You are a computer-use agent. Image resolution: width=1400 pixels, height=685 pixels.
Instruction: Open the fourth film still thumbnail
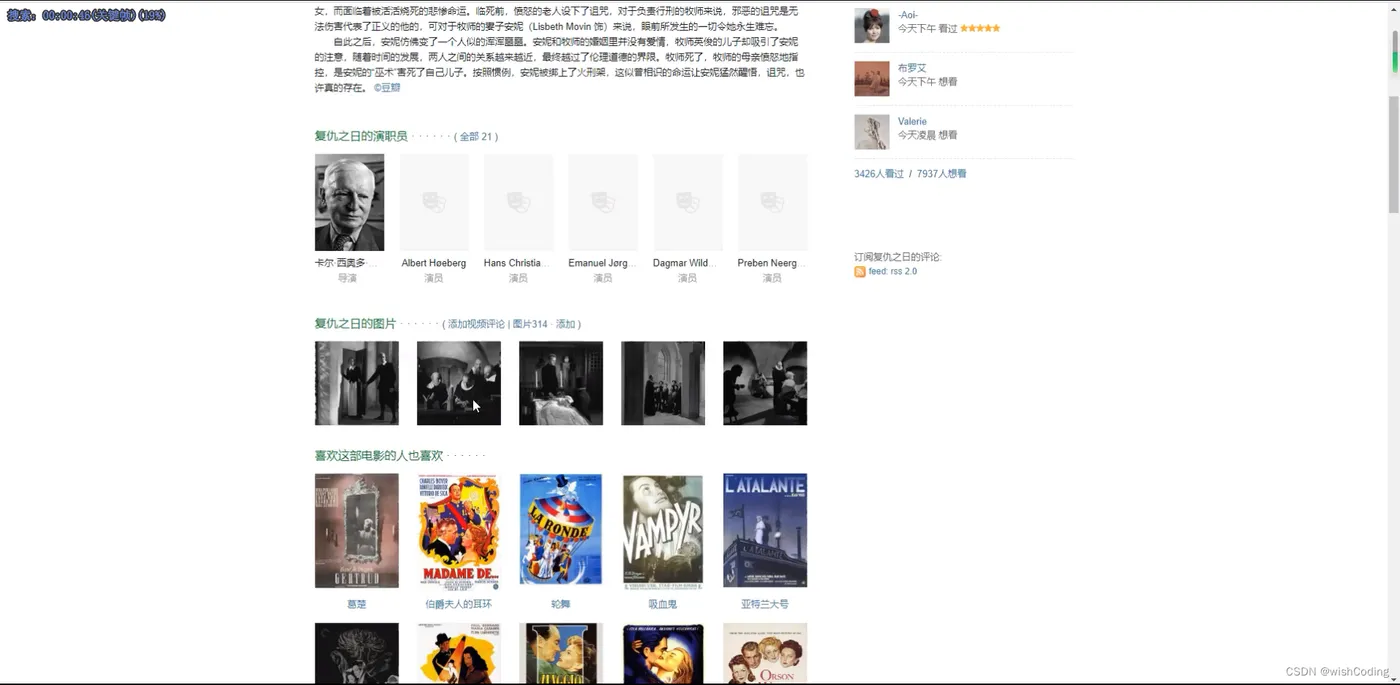tap(662, 383)
